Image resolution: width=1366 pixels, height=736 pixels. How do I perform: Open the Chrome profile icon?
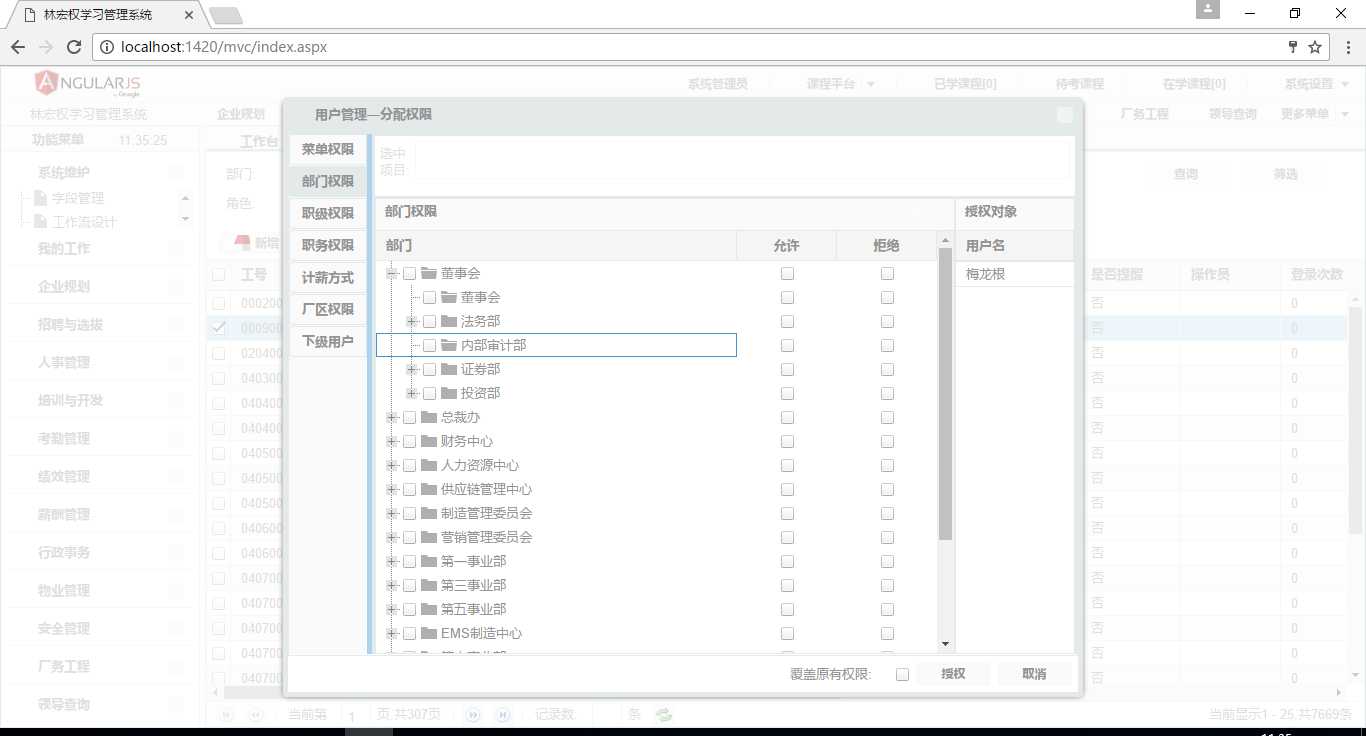pos(1209,9)
